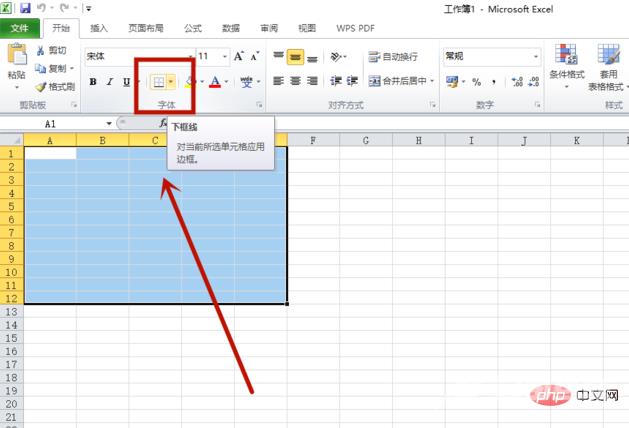Click the Bold formatting icon

coord(93,82)
